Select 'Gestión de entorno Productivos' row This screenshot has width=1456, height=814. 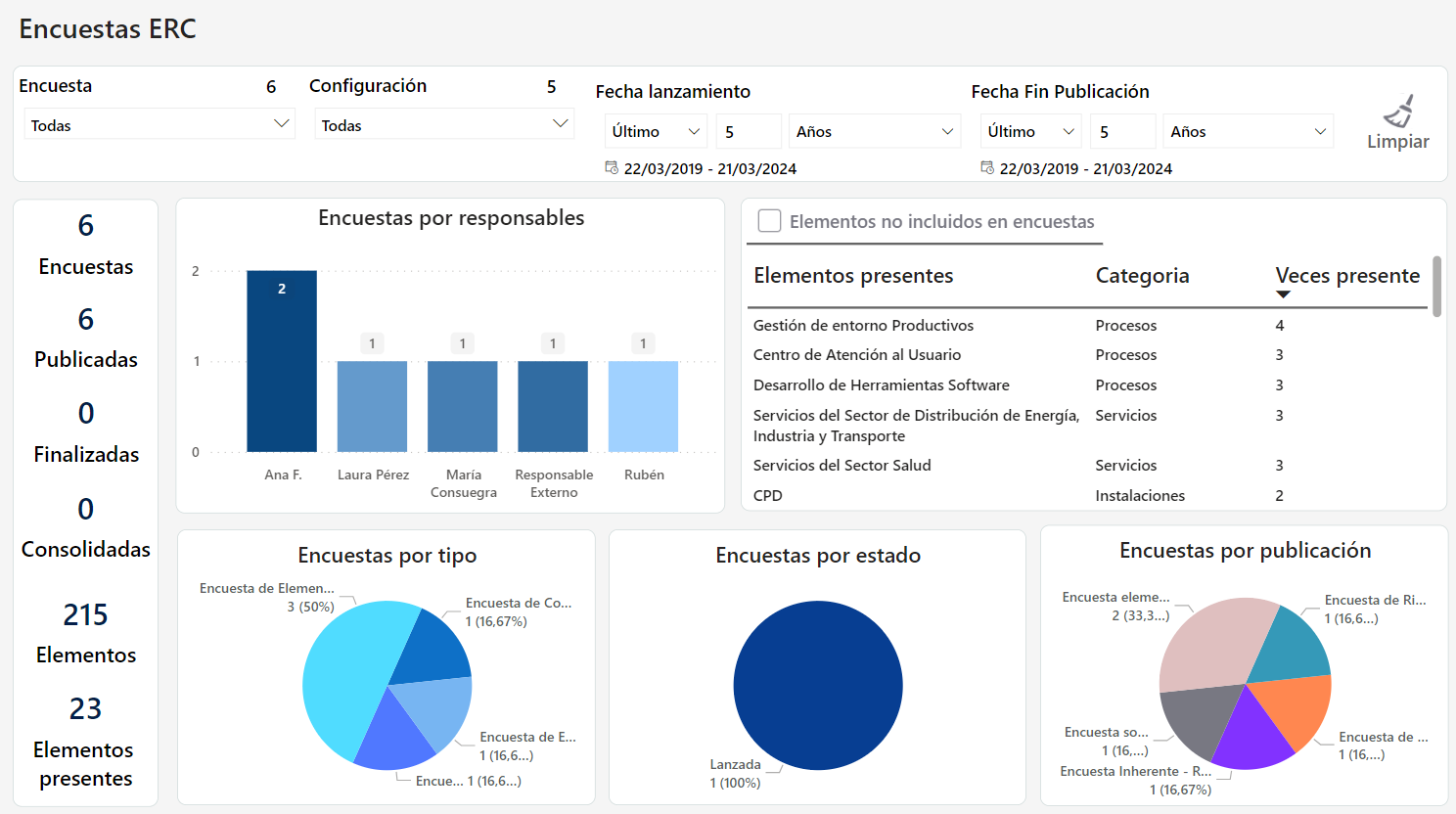[863, 325]
